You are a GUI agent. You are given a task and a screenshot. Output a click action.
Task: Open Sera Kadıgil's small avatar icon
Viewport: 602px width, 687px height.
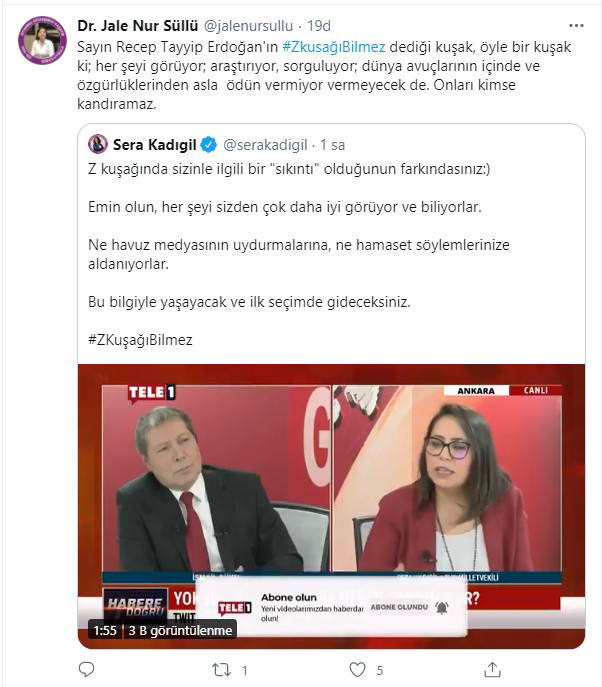tap(98, 144)
